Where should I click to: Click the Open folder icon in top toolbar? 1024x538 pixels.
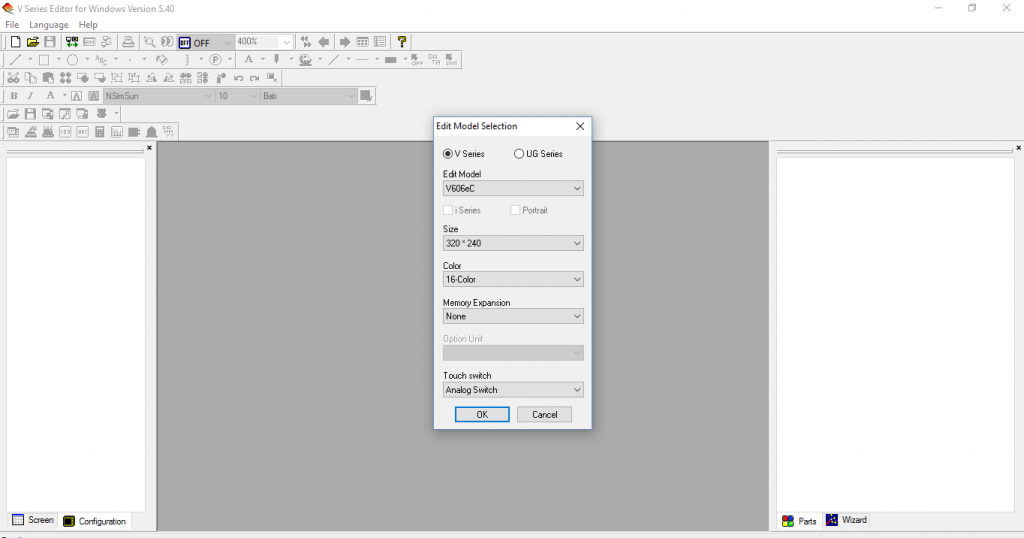click(32, 42)
